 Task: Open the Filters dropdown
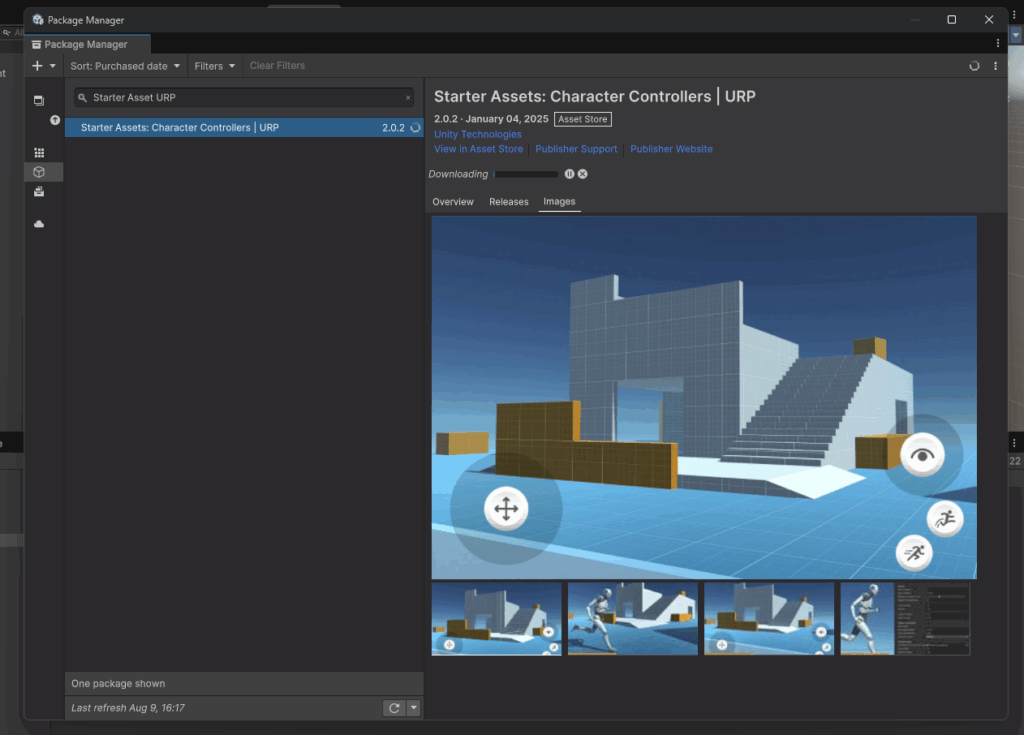coord(214,66)
